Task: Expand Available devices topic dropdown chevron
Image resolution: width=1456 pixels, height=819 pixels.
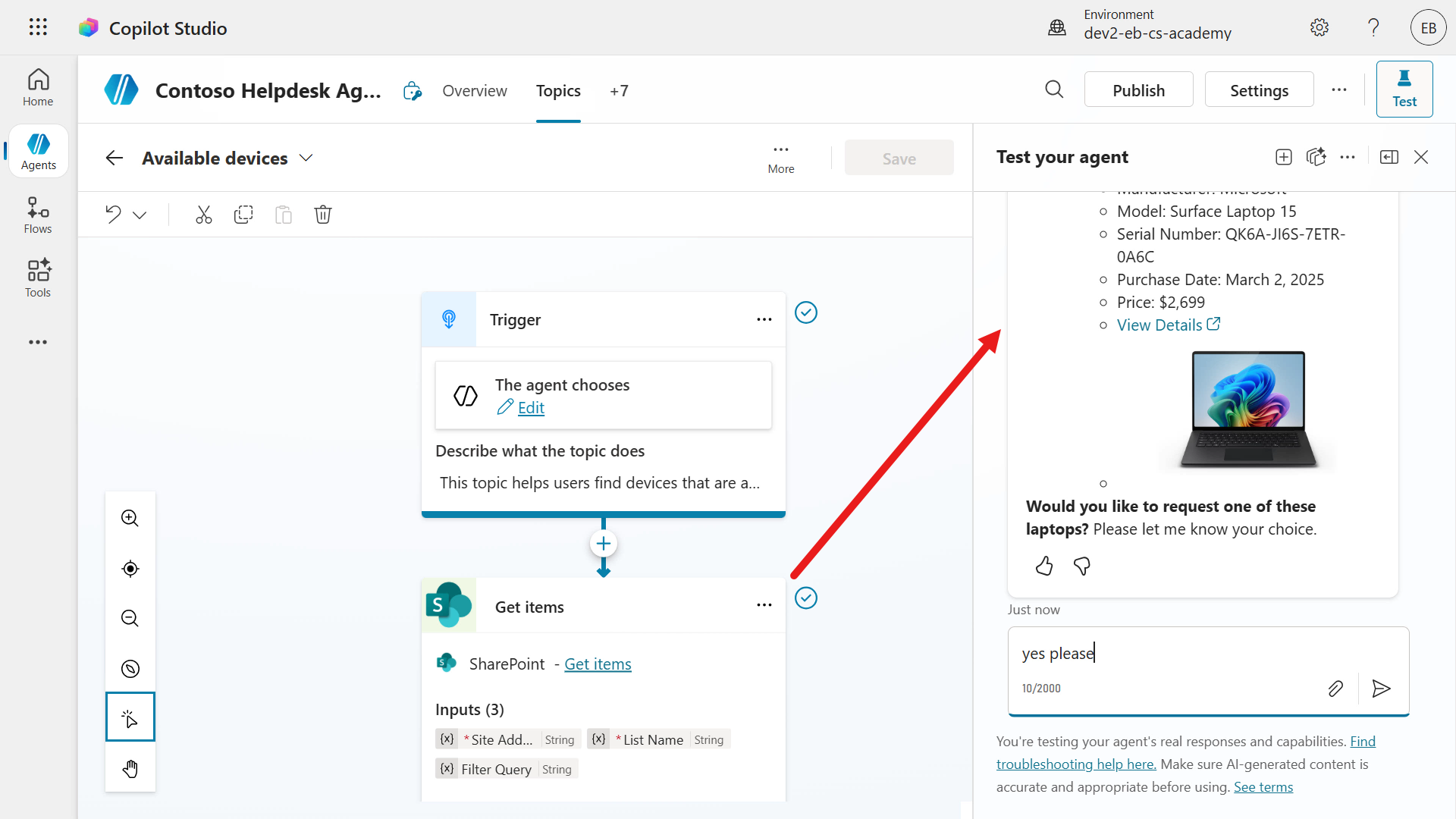Action: coord(306,158)
